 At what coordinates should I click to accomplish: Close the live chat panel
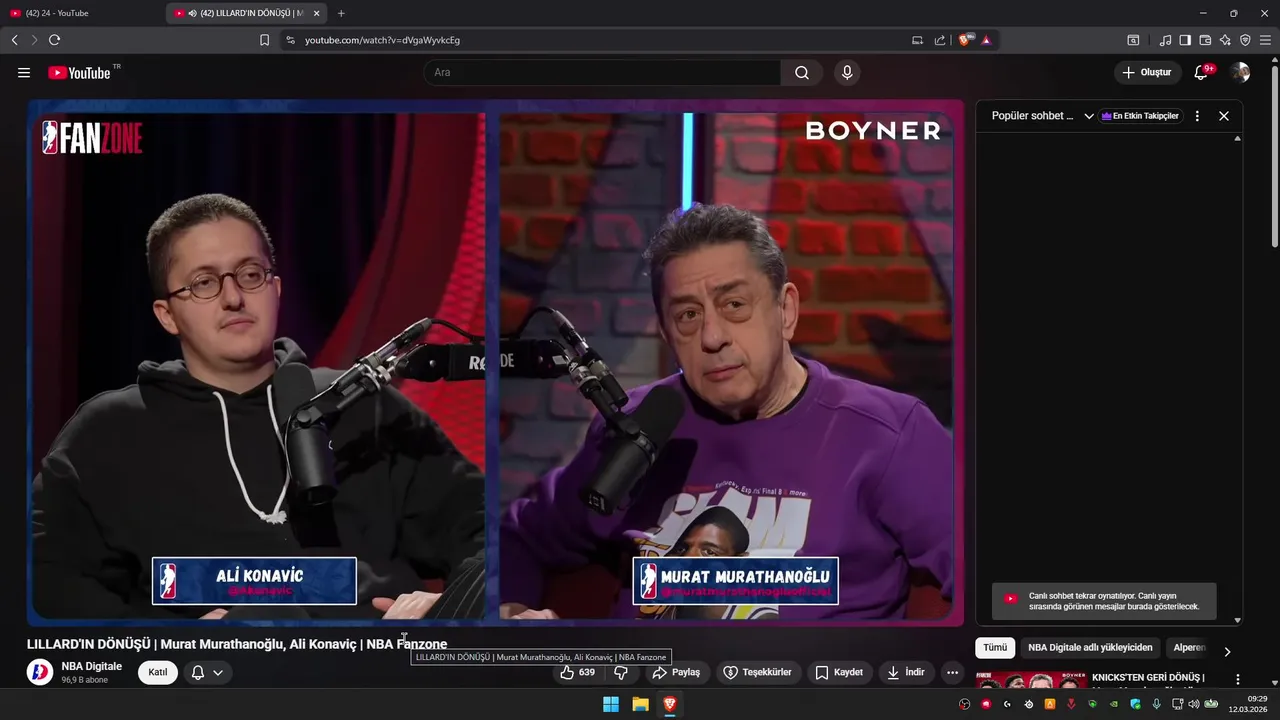1223,116
